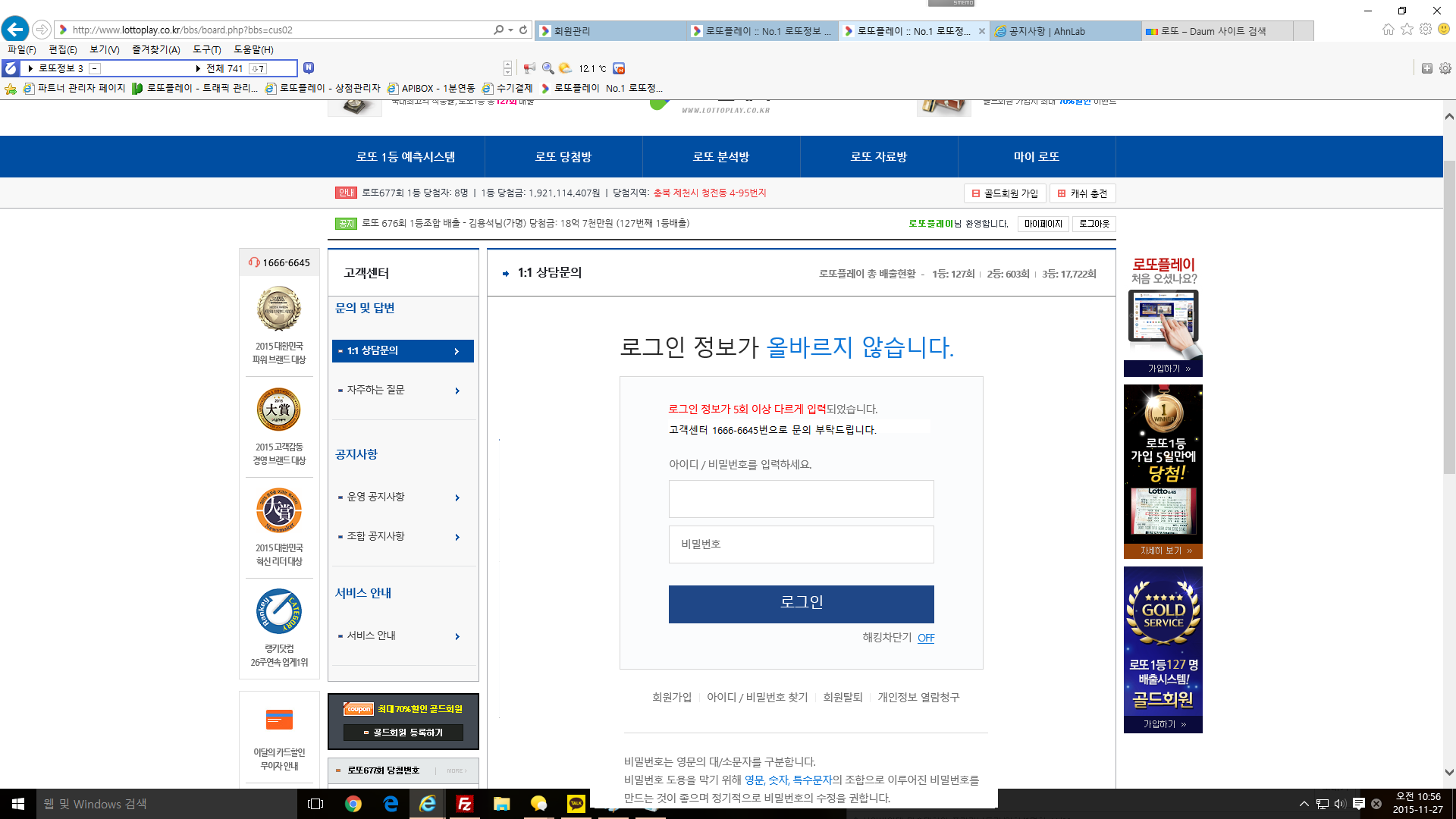Open the 도구(T) menu
The height and width of the screenshot is (819, 1456).
tap(206, 49)
